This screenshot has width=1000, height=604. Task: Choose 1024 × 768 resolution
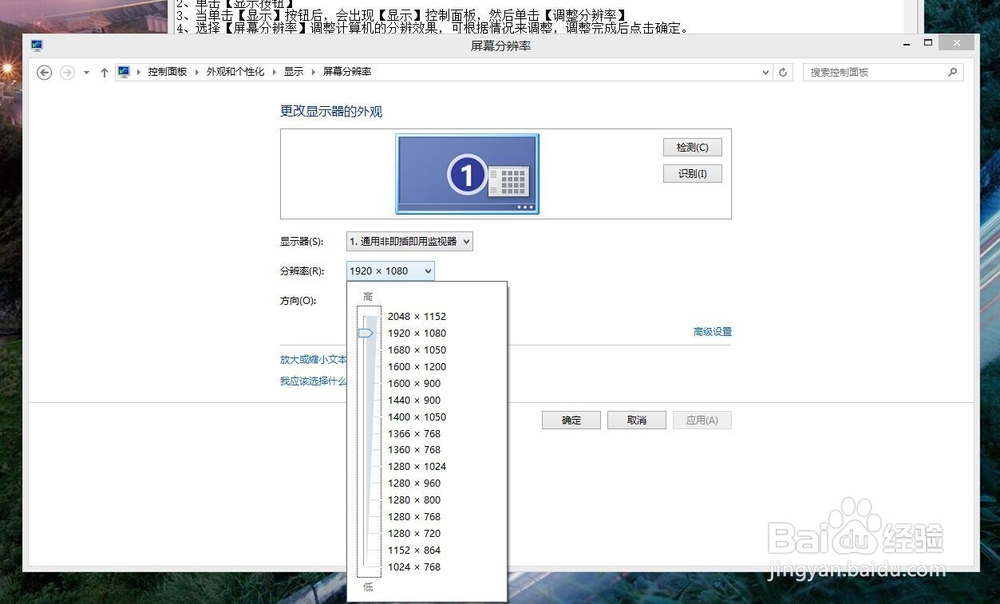[x=414, y=567]
